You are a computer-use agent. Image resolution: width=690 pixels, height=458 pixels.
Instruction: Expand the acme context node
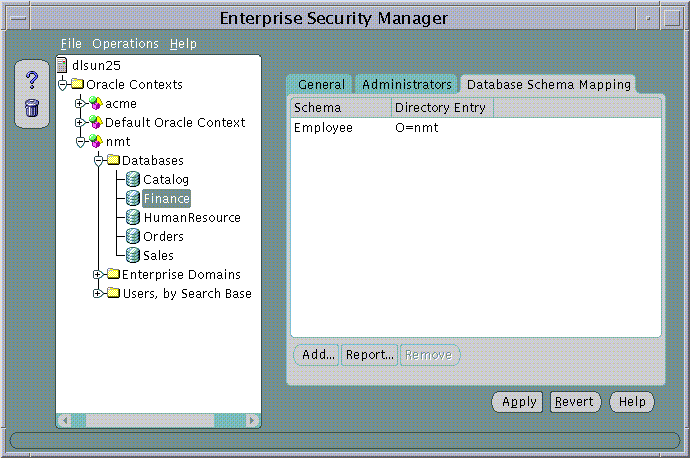click(x=80, y=104)
